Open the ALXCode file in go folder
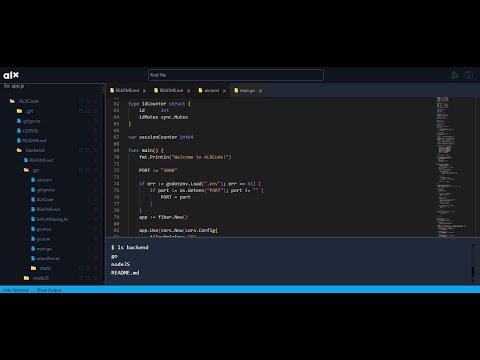This screenshot has height=360, width=480. point(42,199)
